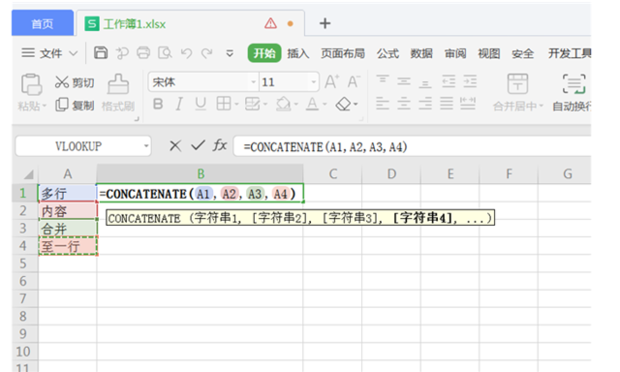Click the clear formatting eraser icon

[x=343, y=104]
